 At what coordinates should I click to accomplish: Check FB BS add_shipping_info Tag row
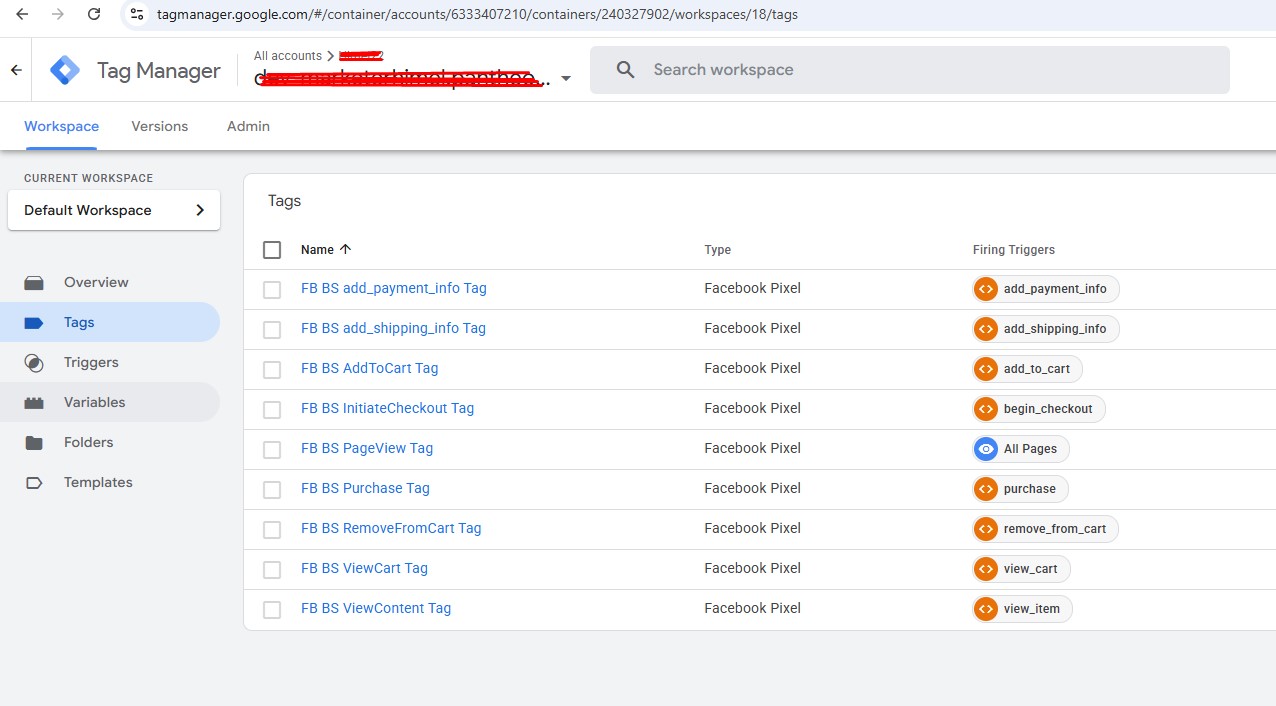tap(272, 330)
